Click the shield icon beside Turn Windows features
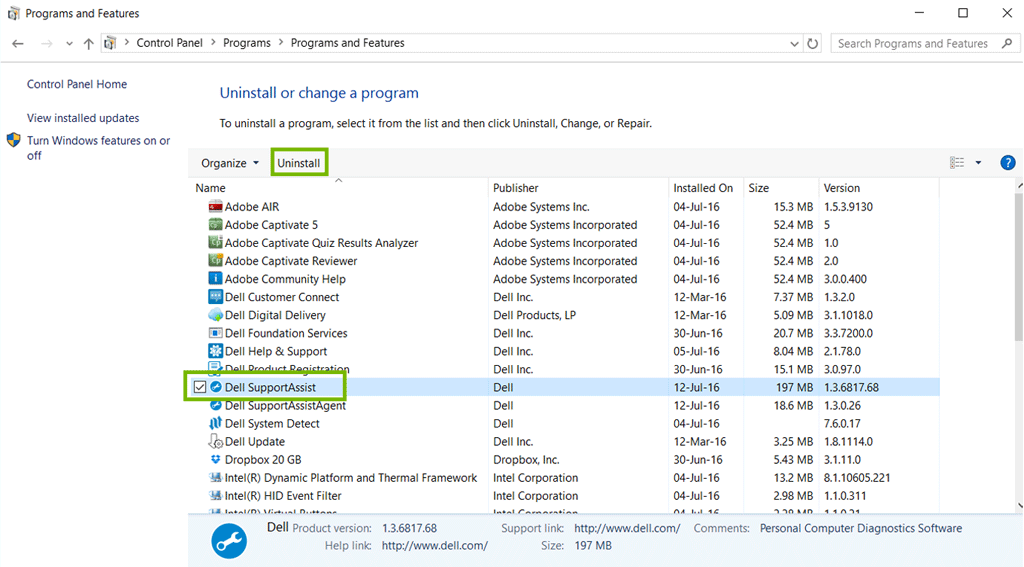1024x567 pixels. (x=13, y=140)
